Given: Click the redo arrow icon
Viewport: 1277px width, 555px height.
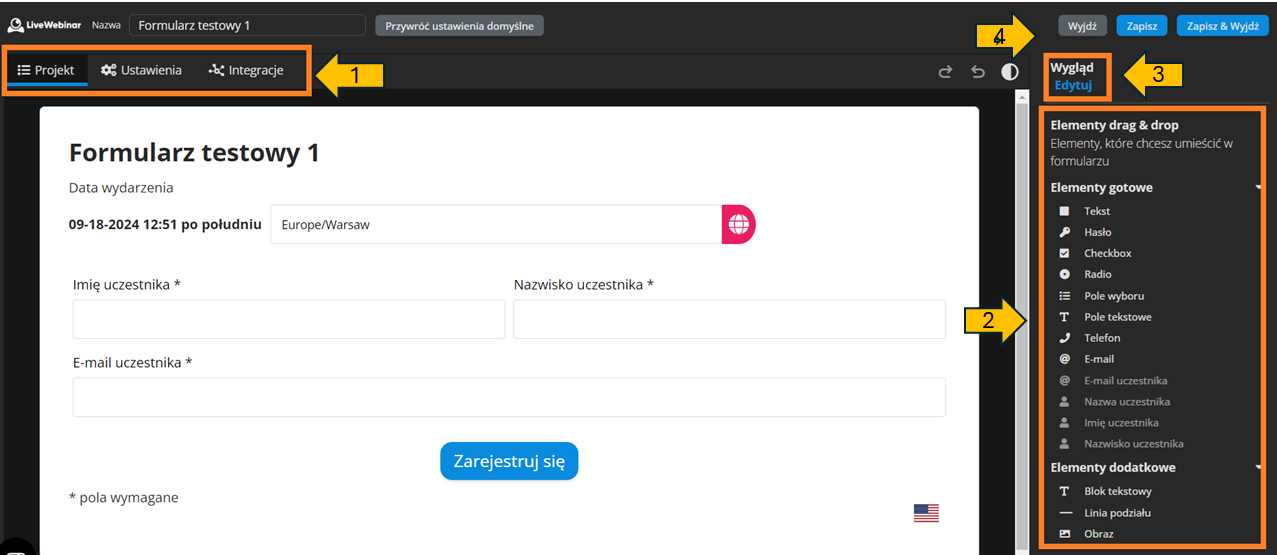Looking at the screenshot, I should coord(945,72).
